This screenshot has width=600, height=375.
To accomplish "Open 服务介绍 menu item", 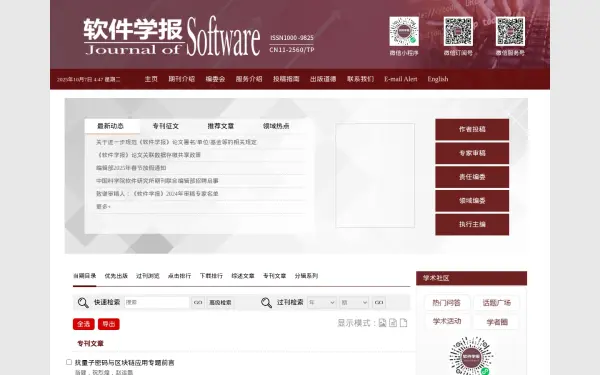I will tap(249, 79).
